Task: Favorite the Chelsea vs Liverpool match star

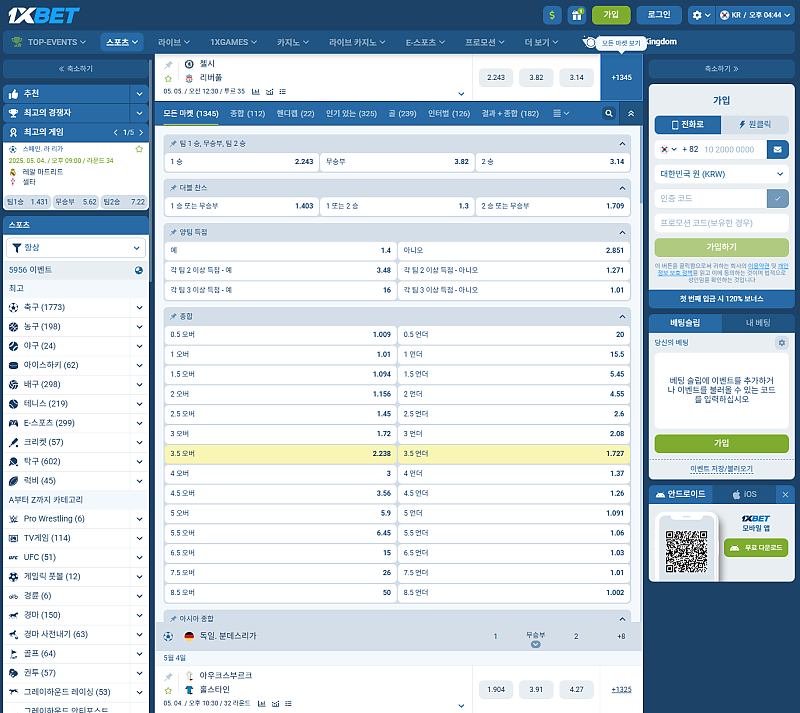Action: (x=169, y=77)
